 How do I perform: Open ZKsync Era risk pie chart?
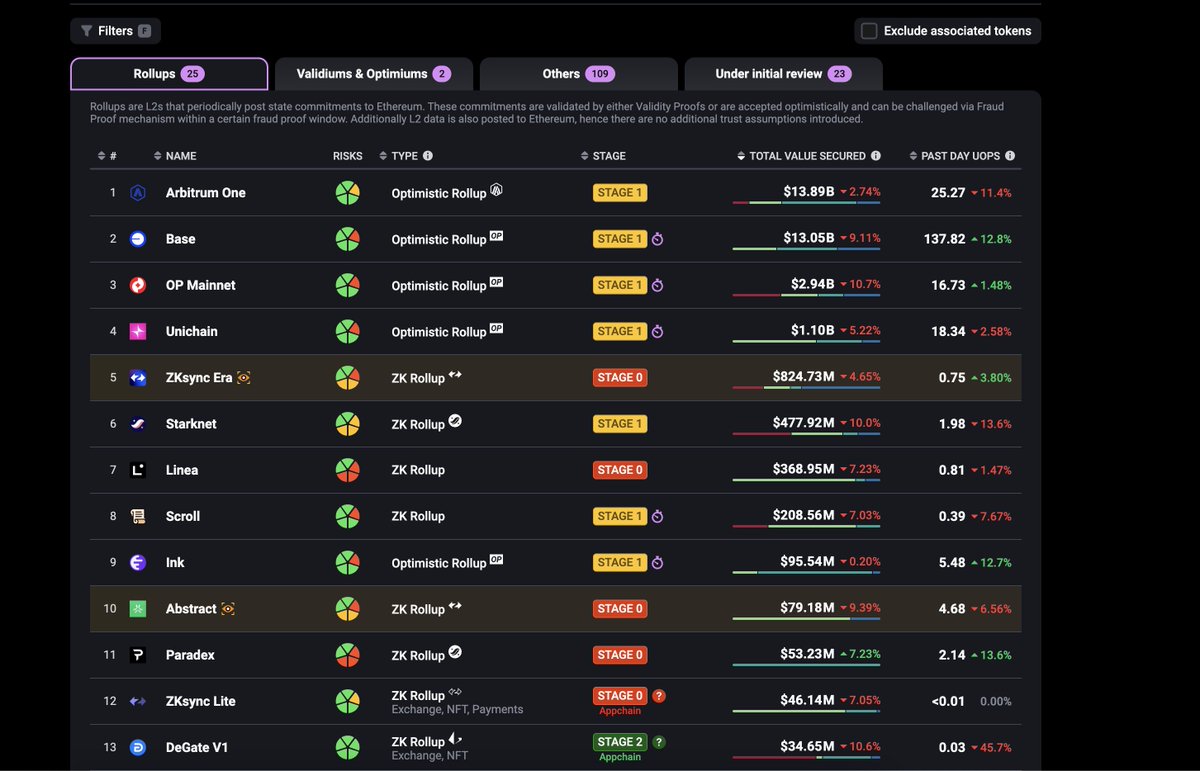click(x=347, y=378)
